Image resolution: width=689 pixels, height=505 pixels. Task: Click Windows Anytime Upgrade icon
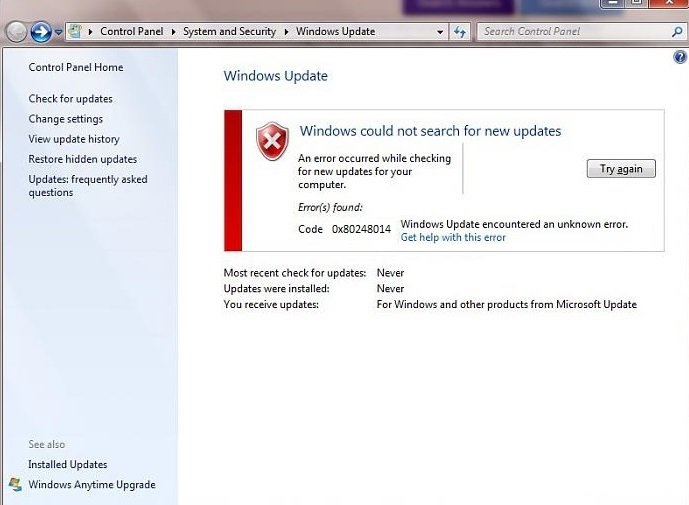[x=15, y=484]
